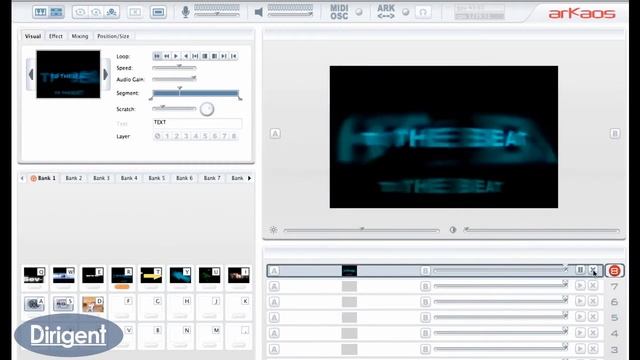The height and width of the screenshot is (360, 640).
Task: Assign visual to layer 8
Action: tap(234, 136)
